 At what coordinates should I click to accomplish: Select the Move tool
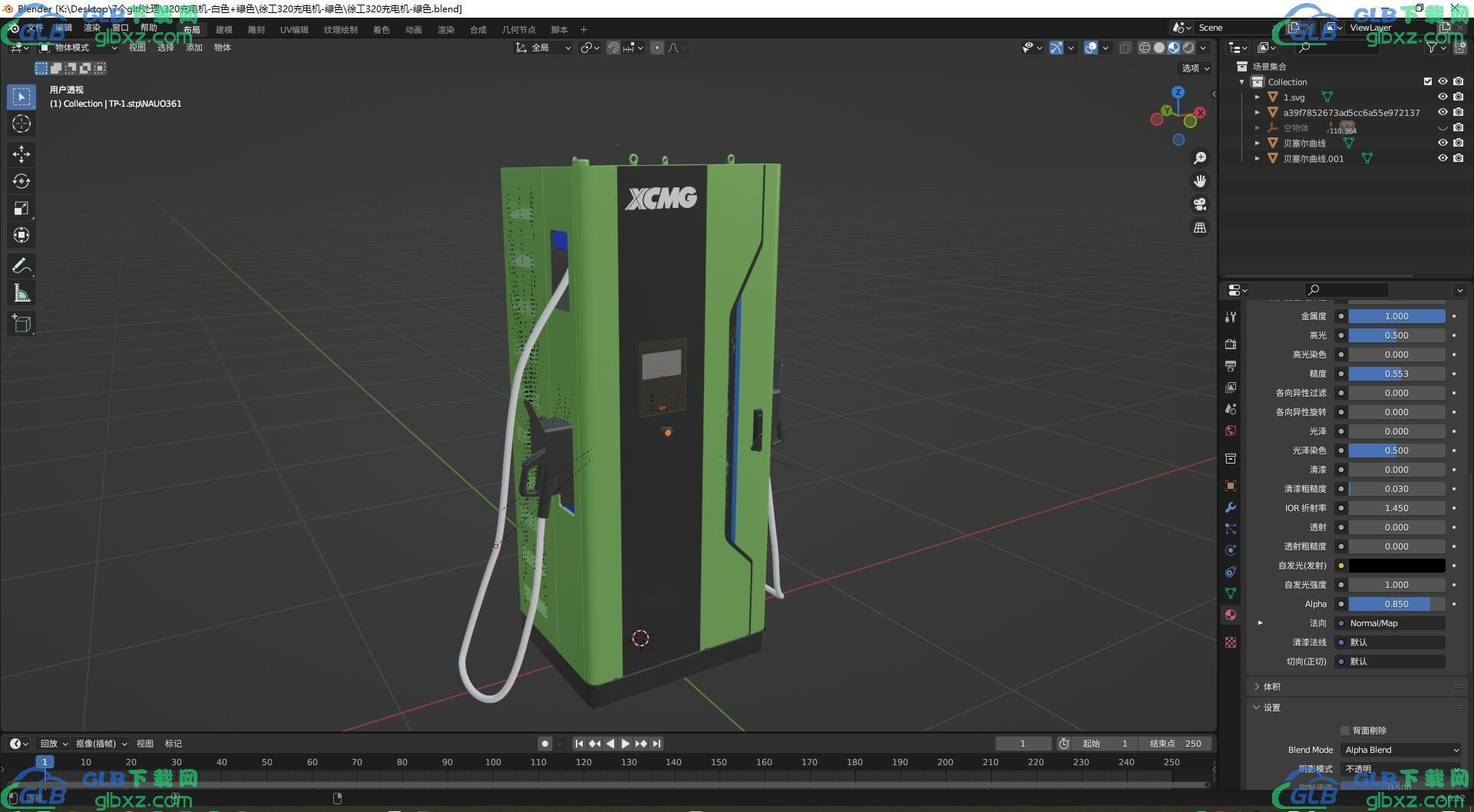(x=21, y=154)
